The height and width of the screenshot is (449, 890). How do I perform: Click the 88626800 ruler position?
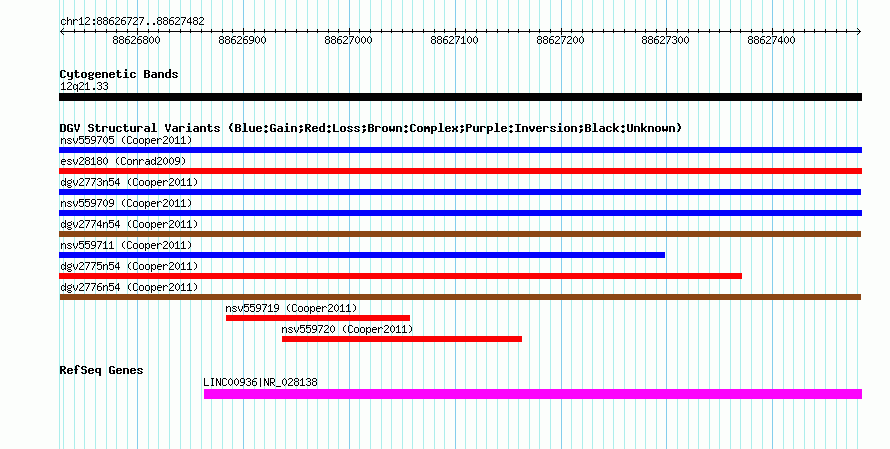(x=136, y=40)
